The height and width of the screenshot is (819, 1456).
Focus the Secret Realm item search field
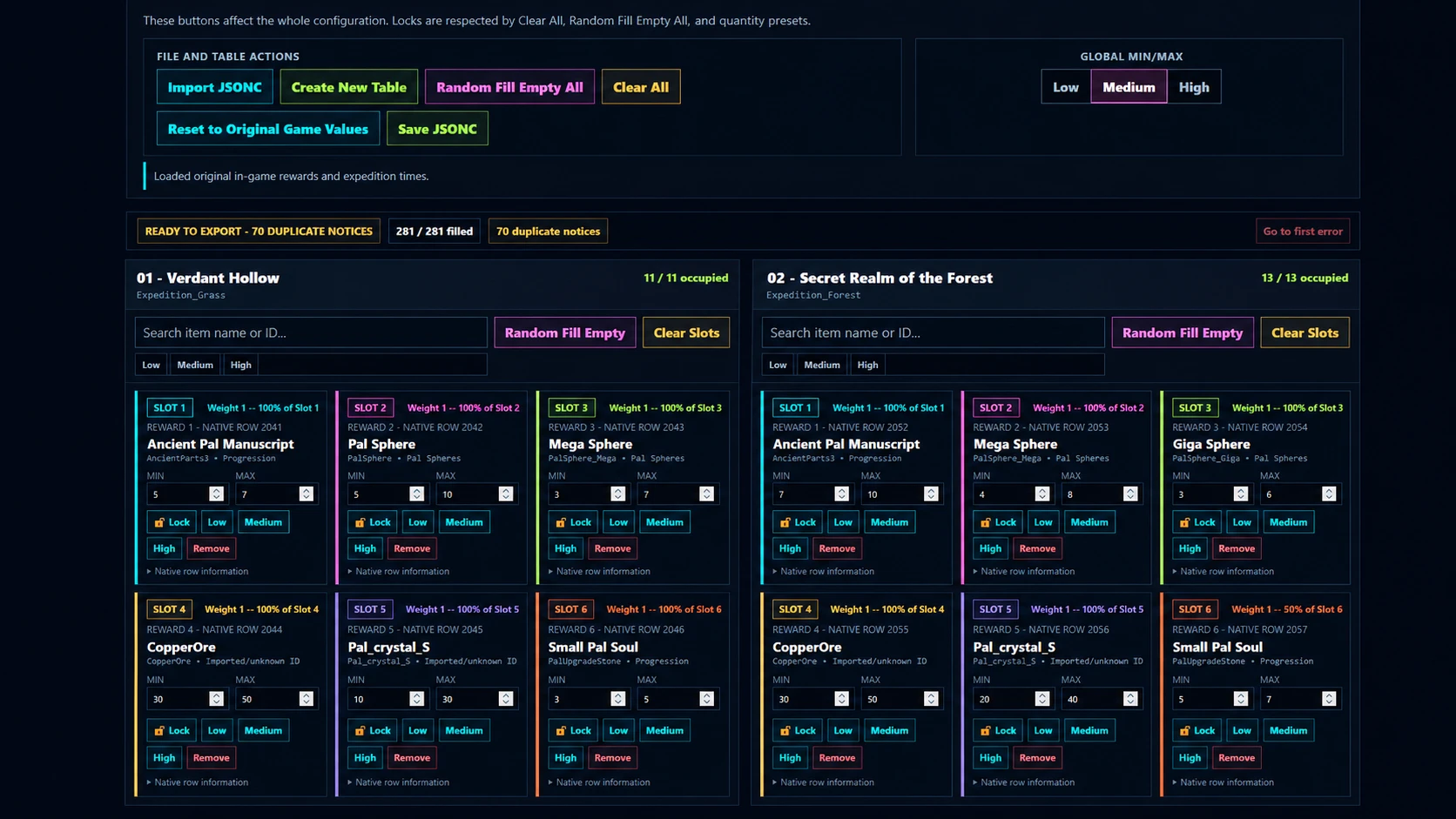pos(933,332)
